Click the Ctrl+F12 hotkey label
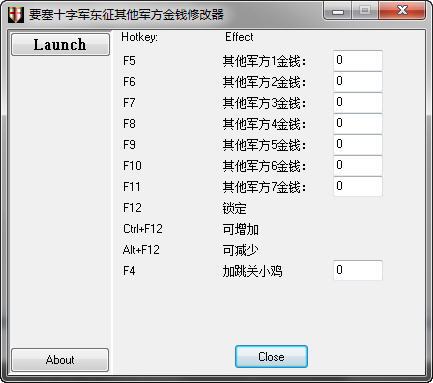 [143, 229]
